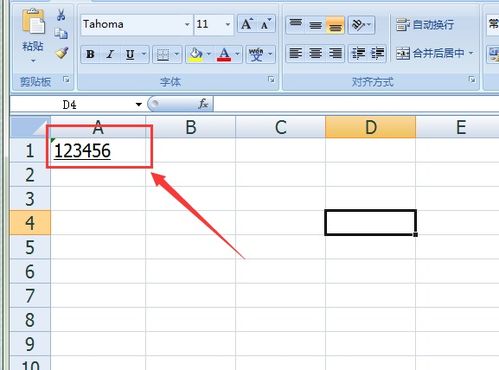The width and height of the screenshot is (499, 370).
Task: Center text horizontally
Action: 315,53
